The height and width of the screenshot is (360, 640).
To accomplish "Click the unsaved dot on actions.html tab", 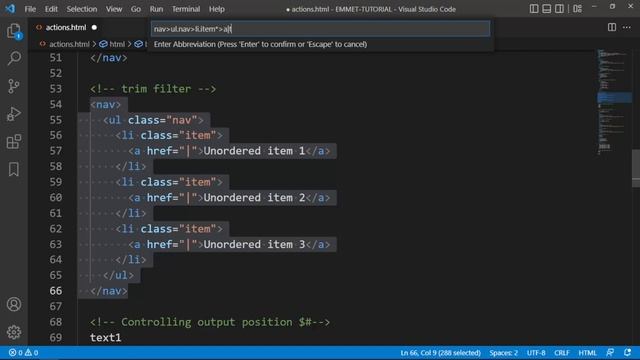I will (94, 27).
